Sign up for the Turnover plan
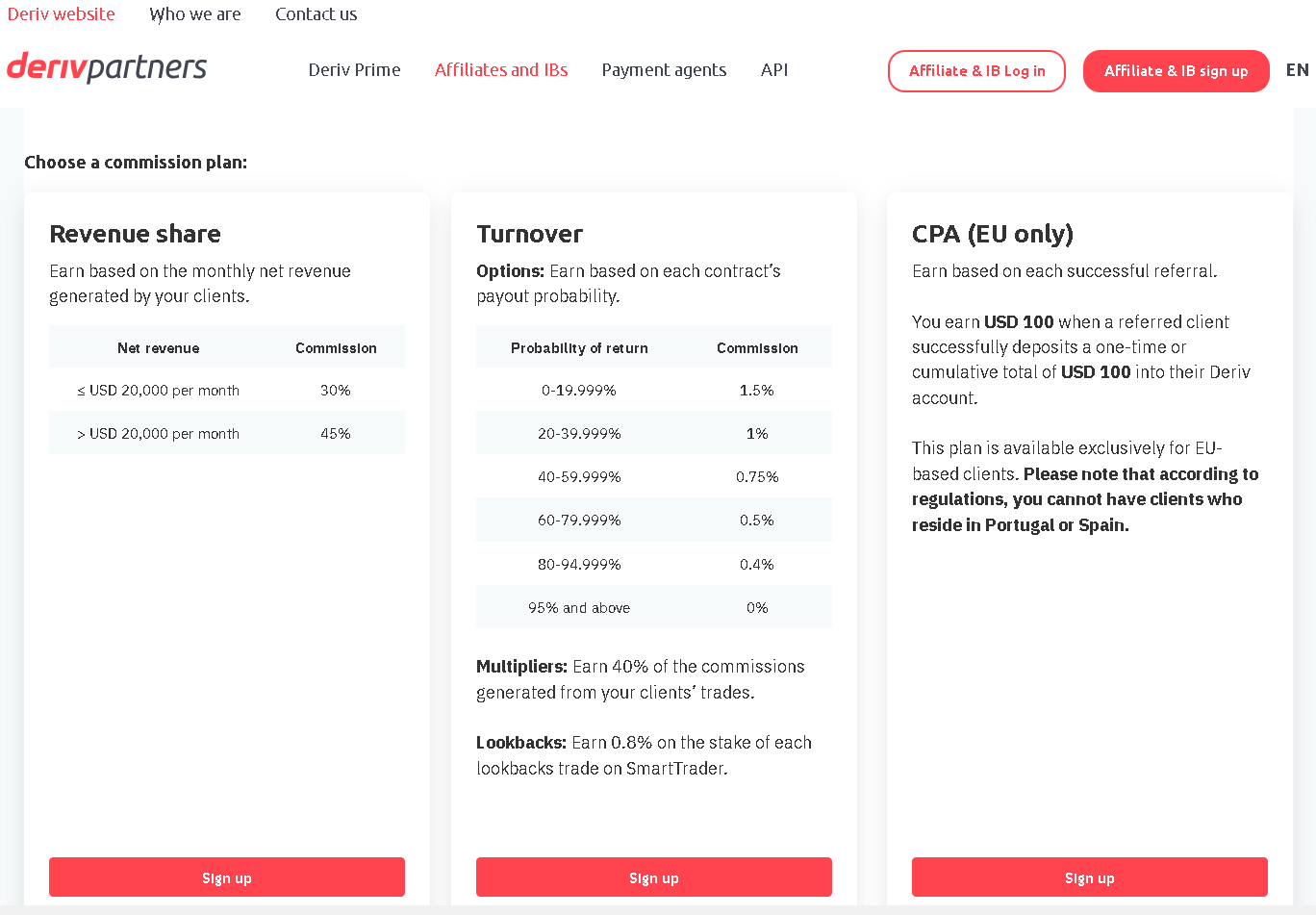Image resolution: width=1316 pixels, height=915 pixels. [654, 877]
